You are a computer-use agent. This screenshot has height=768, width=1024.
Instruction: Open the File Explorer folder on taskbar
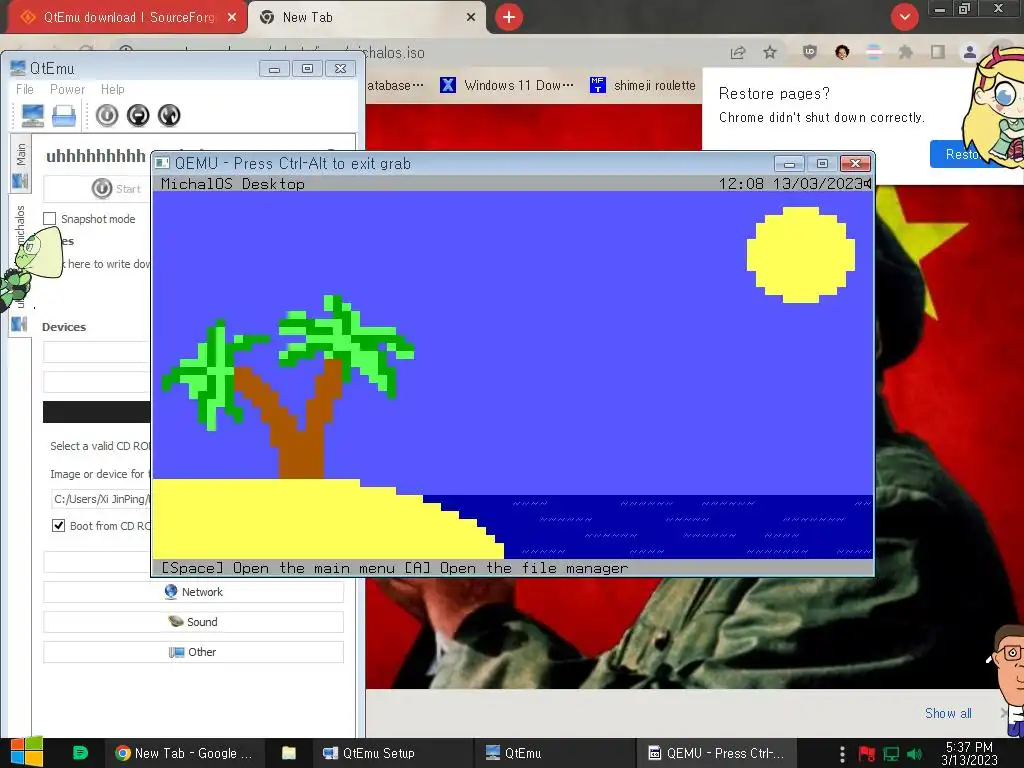pyautogui.click(x=289, y=753)
